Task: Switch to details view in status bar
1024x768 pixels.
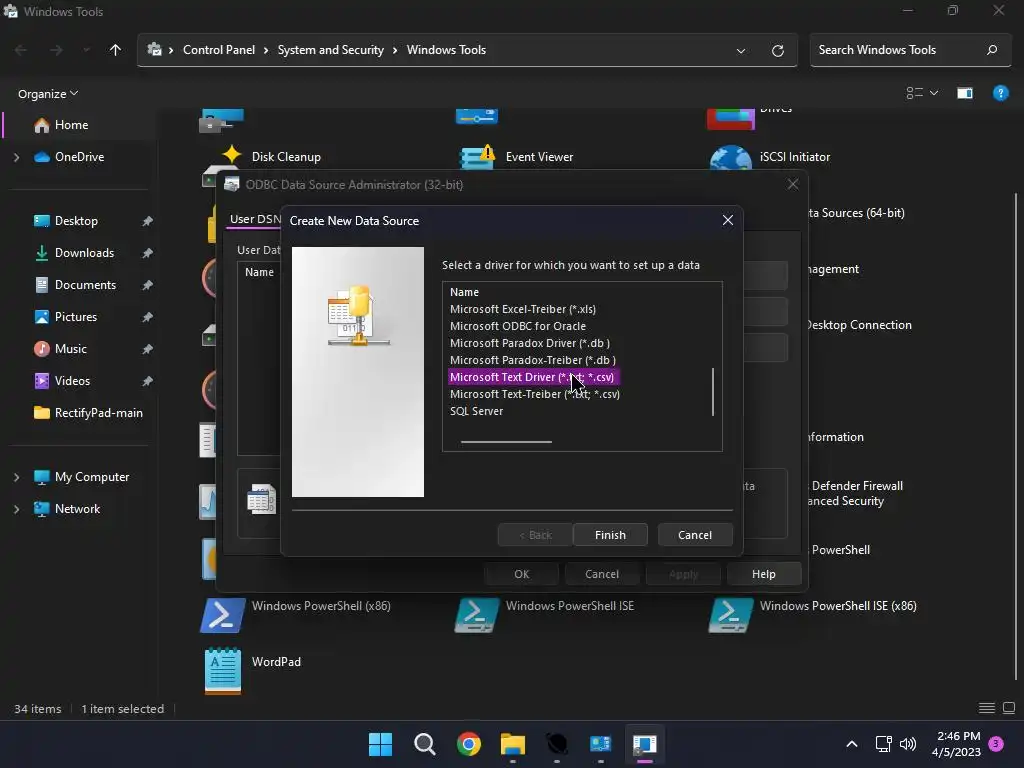Action: 987,708
